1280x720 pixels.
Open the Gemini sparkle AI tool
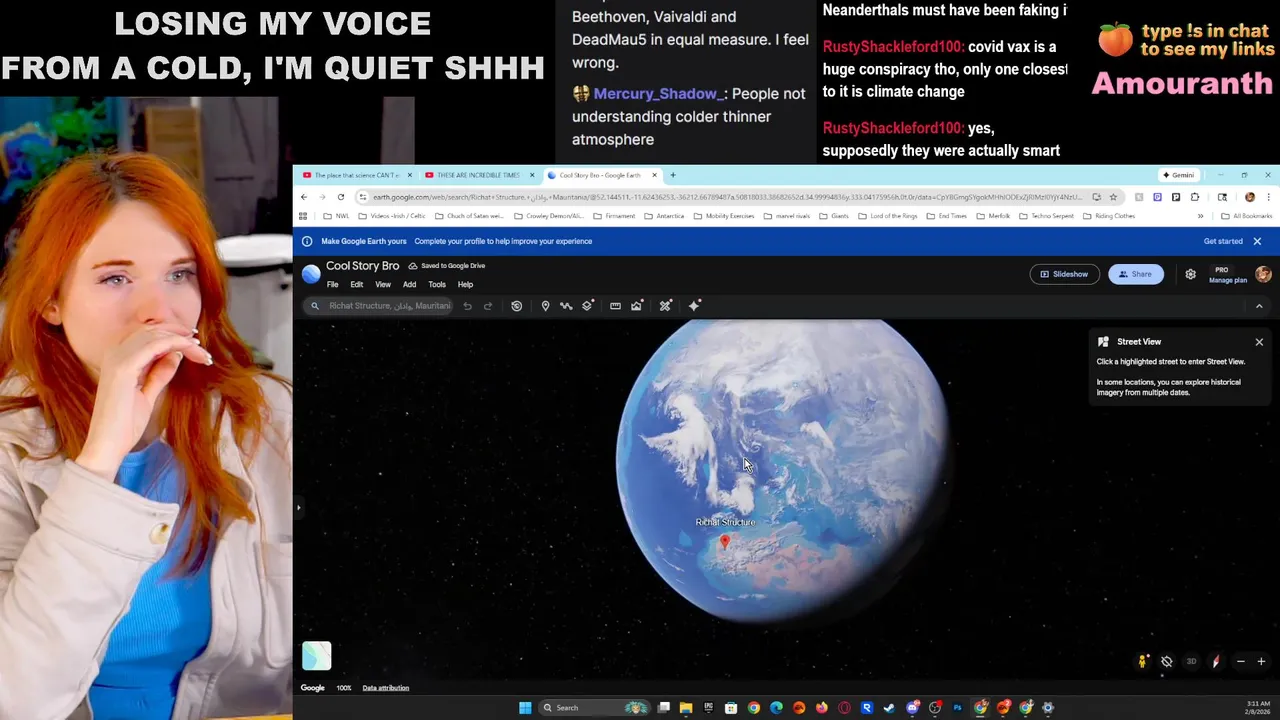(695, 306)
